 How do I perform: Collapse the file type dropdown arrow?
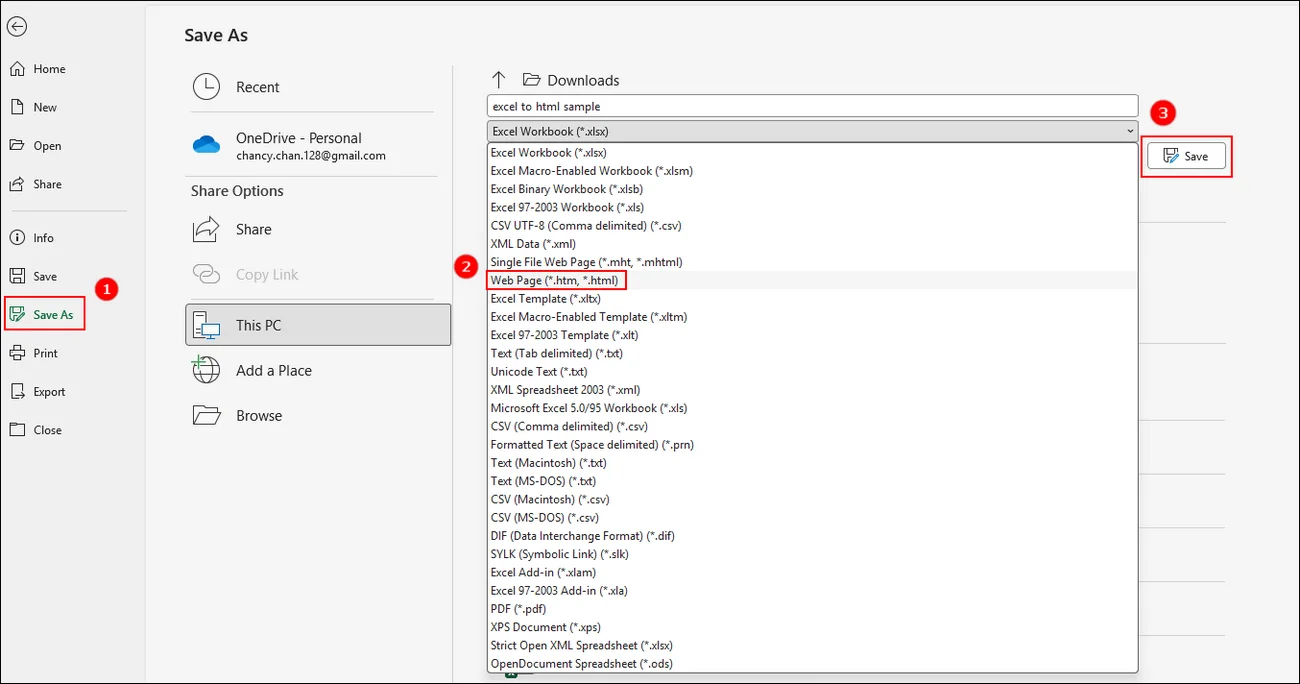[x=1129, y=131]
